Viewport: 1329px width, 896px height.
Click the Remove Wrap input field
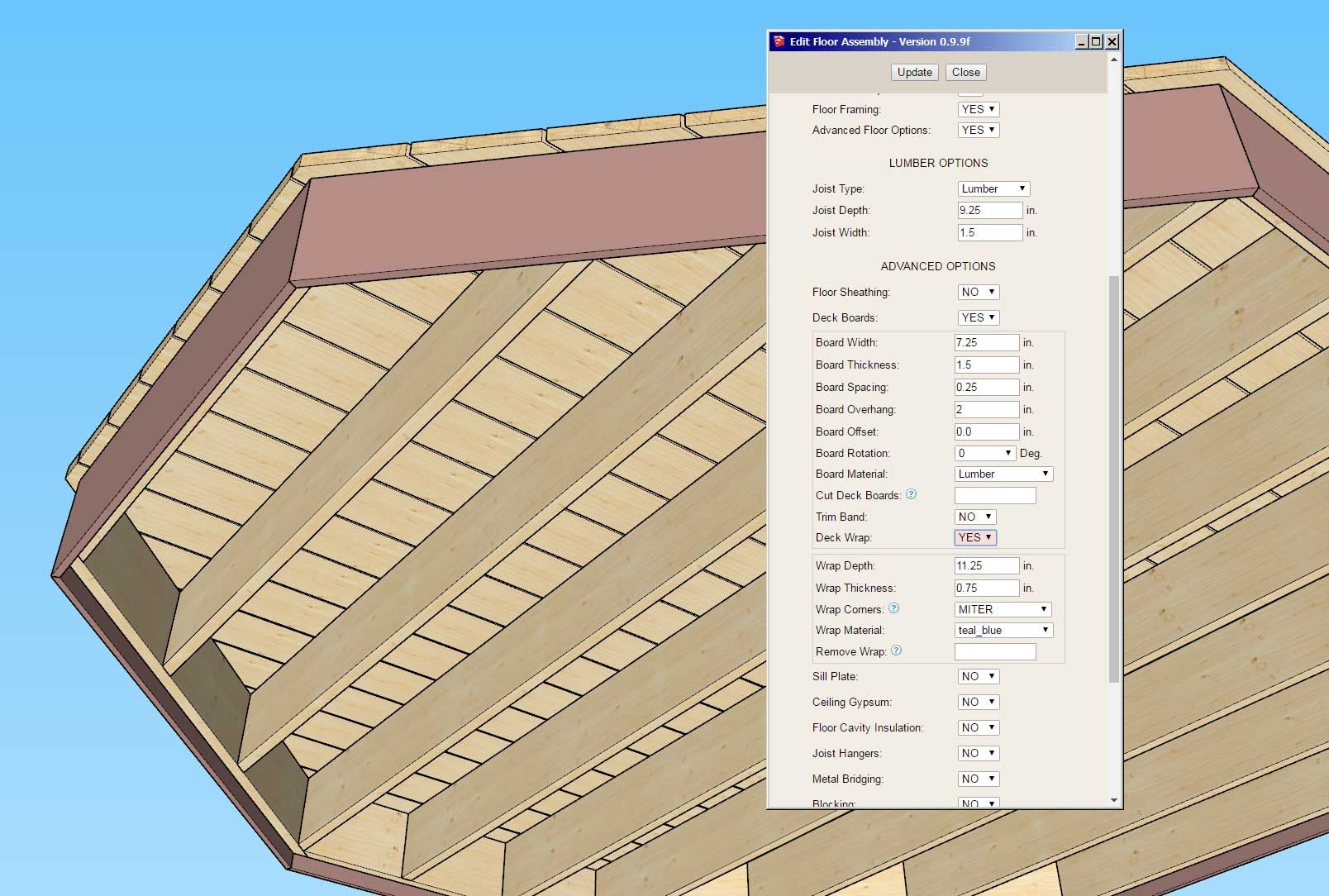point(995,651)
